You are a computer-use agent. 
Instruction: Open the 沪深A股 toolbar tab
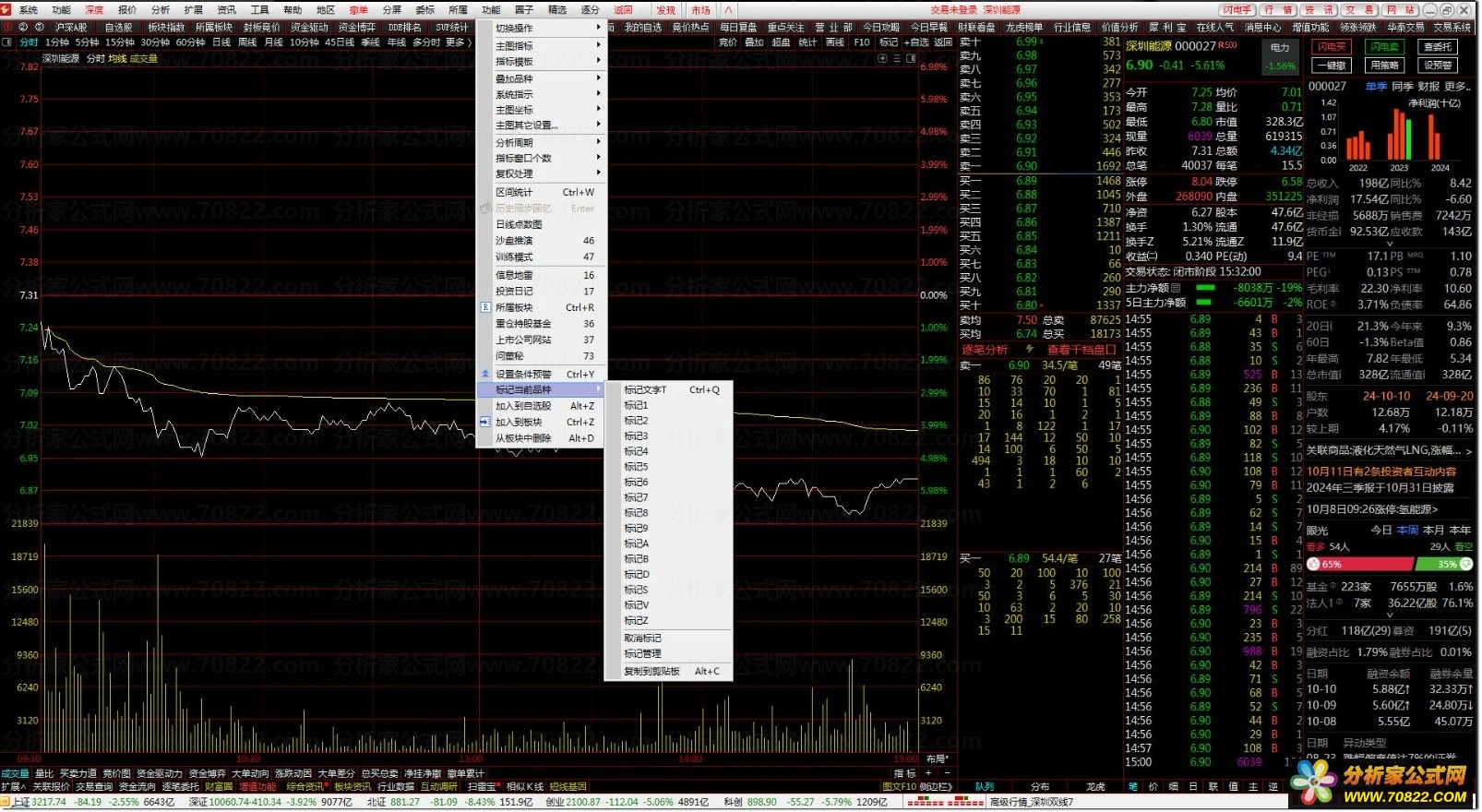70,28
